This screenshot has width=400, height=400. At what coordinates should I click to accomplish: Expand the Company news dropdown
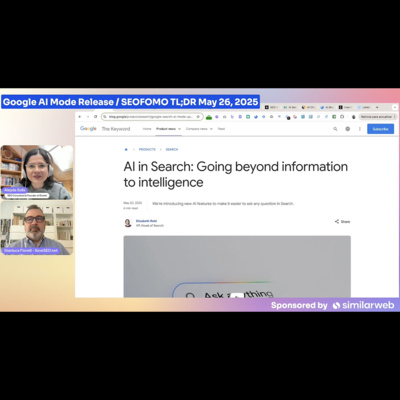[199, 129]
